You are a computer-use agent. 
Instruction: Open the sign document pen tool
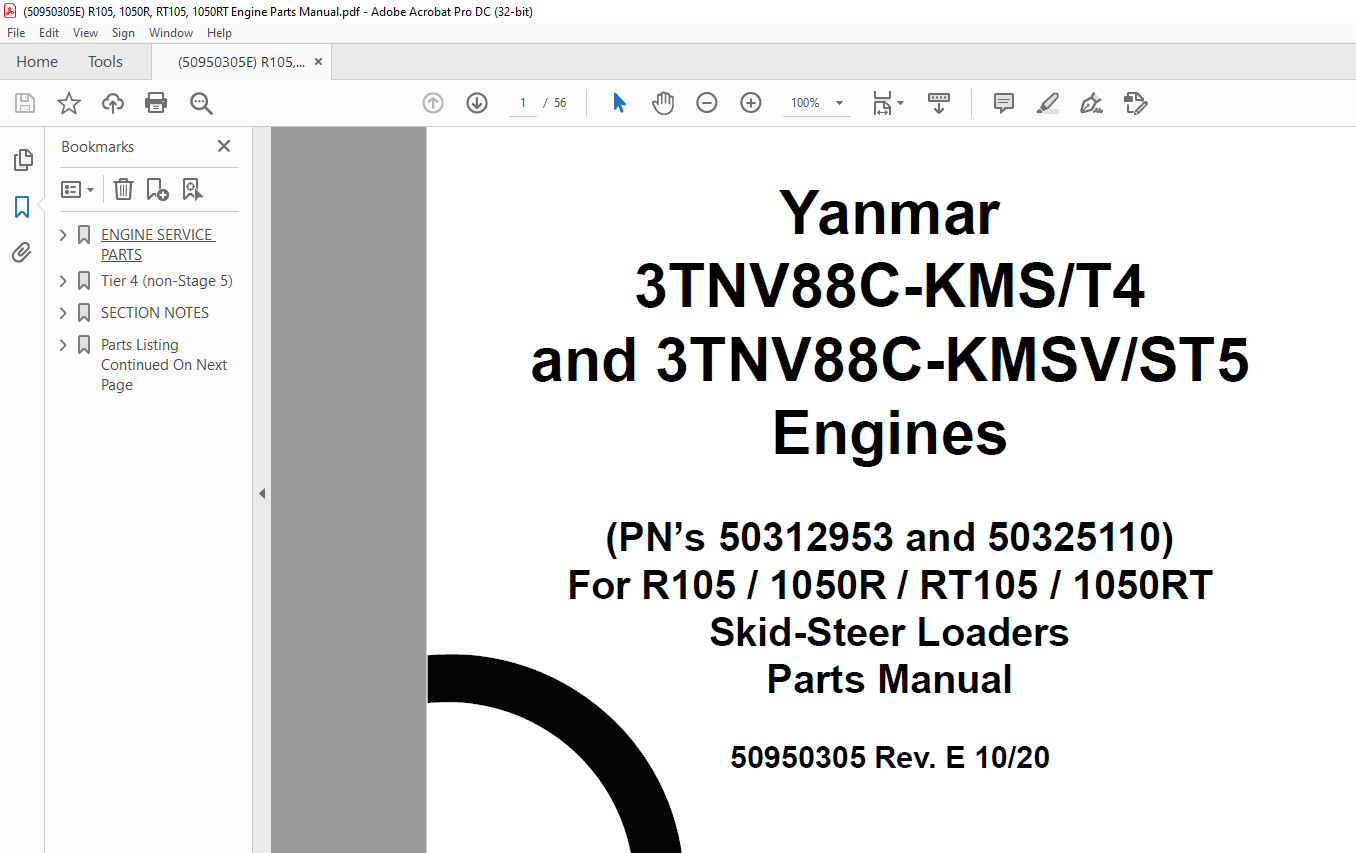pyautogui.click(x=1092, y=103)
